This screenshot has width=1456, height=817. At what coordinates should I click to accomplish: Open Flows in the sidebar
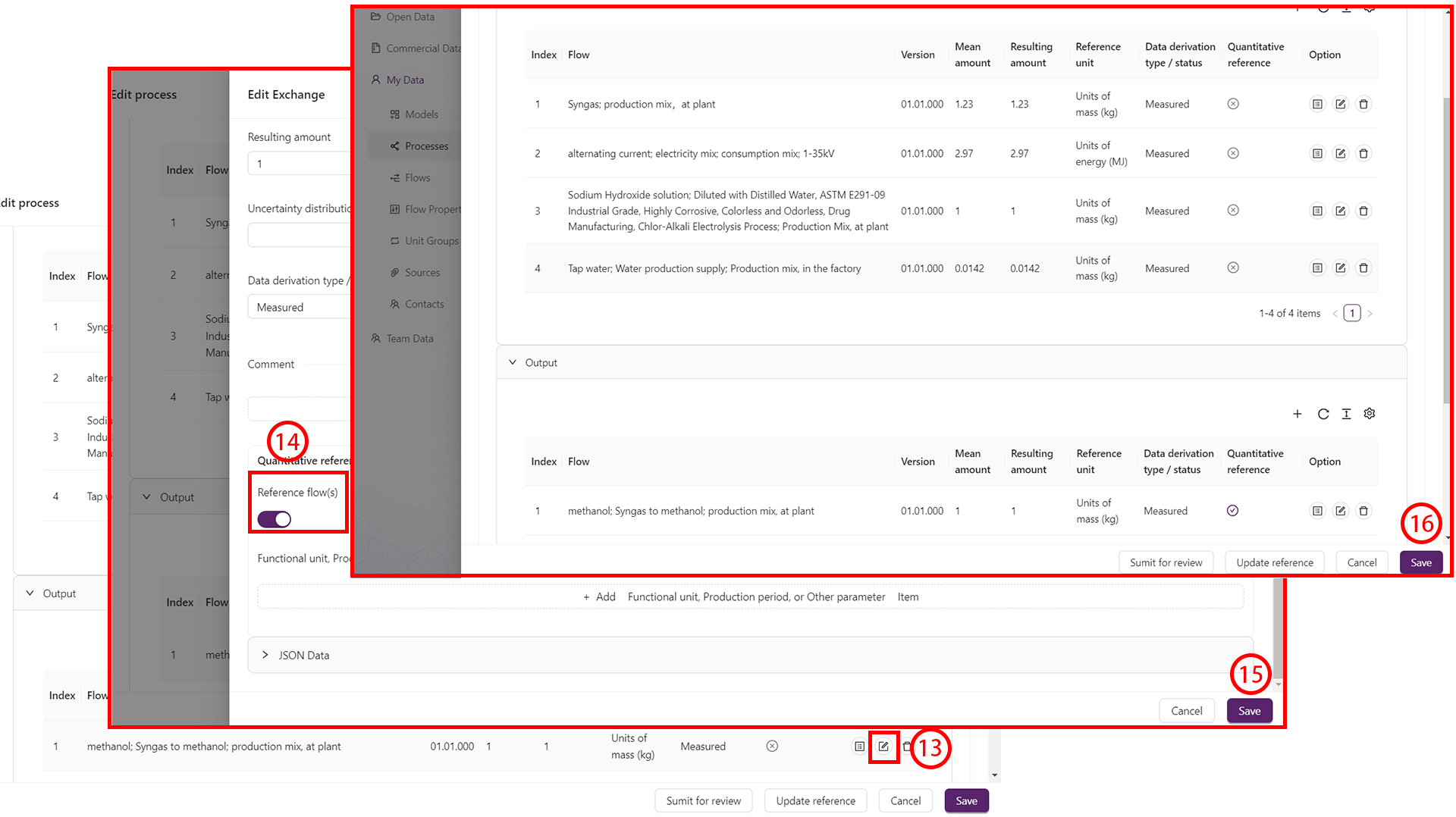pos(417,178)
